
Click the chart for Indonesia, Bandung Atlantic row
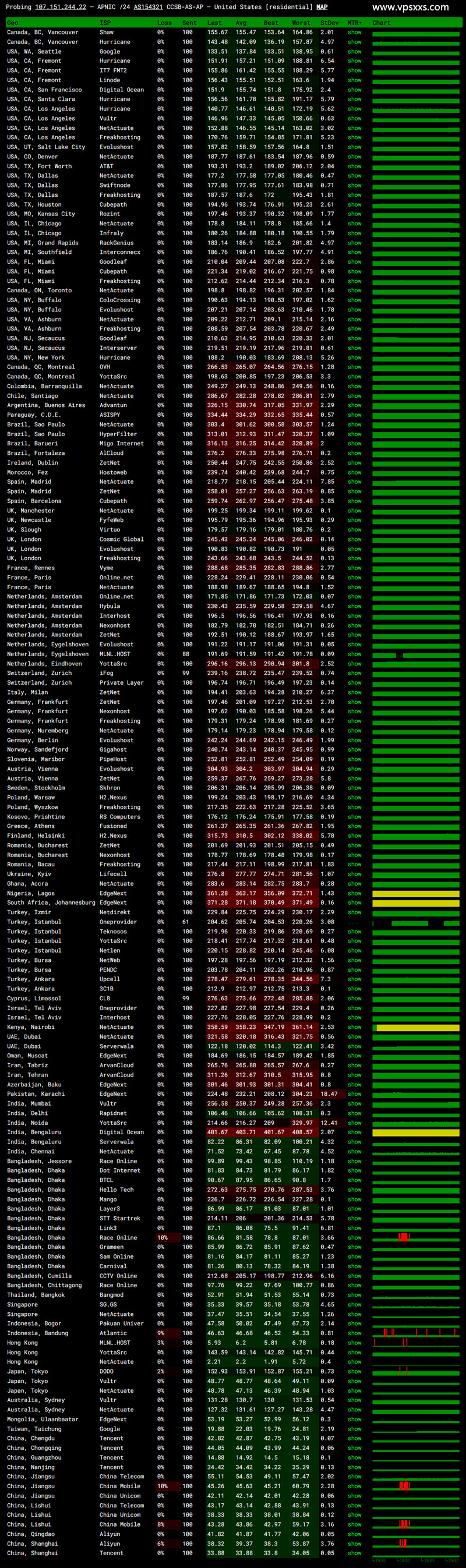click(x=416, y=1333)
